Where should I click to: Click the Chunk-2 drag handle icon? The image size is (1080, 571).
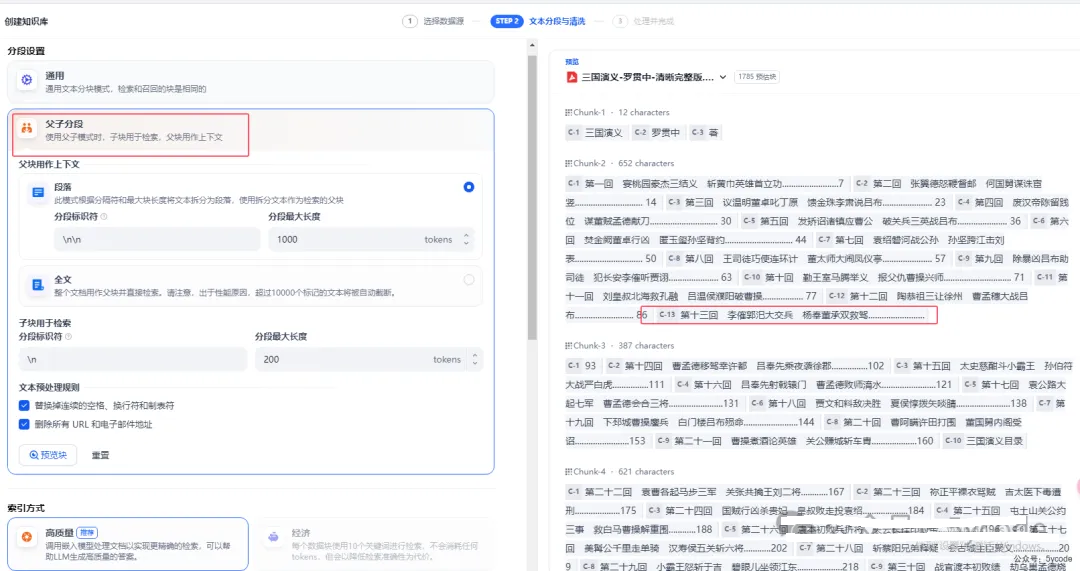[x=568, y=163]
